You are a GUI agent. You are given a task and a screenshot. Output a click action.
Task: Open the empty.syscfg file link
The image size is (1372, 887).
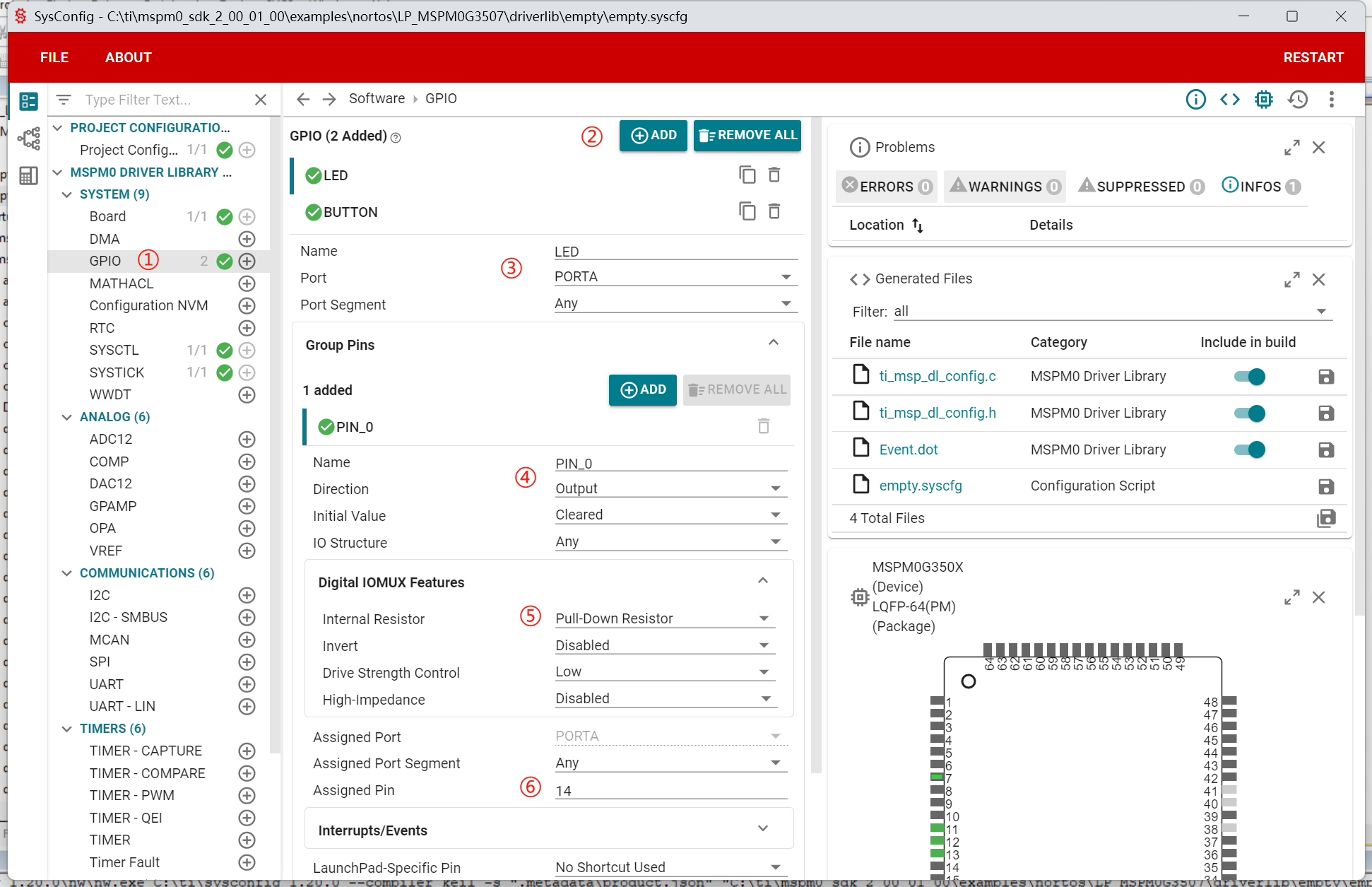tap(920, 486)
